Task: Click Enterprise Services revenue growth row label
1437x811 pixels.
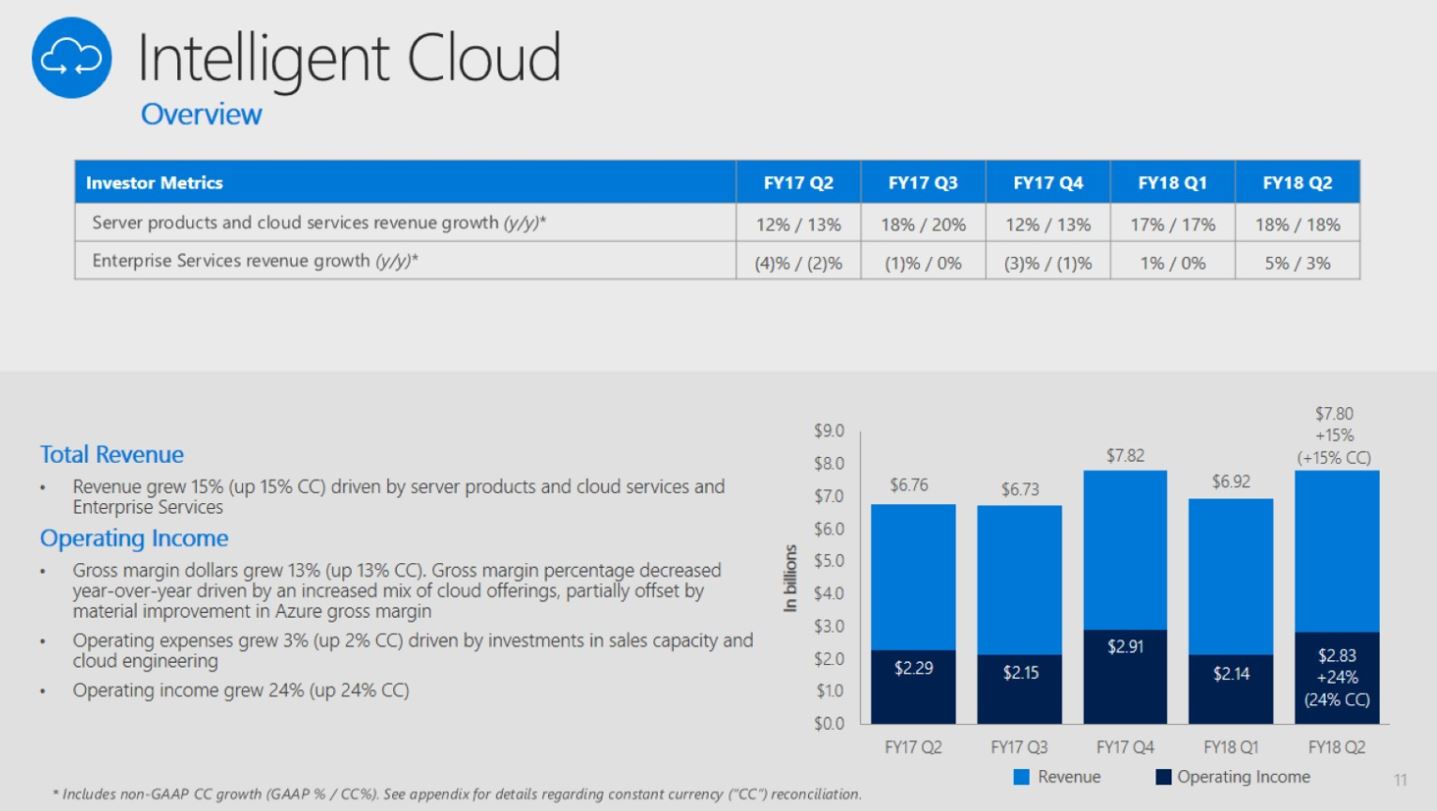Action: coord(255,261)
